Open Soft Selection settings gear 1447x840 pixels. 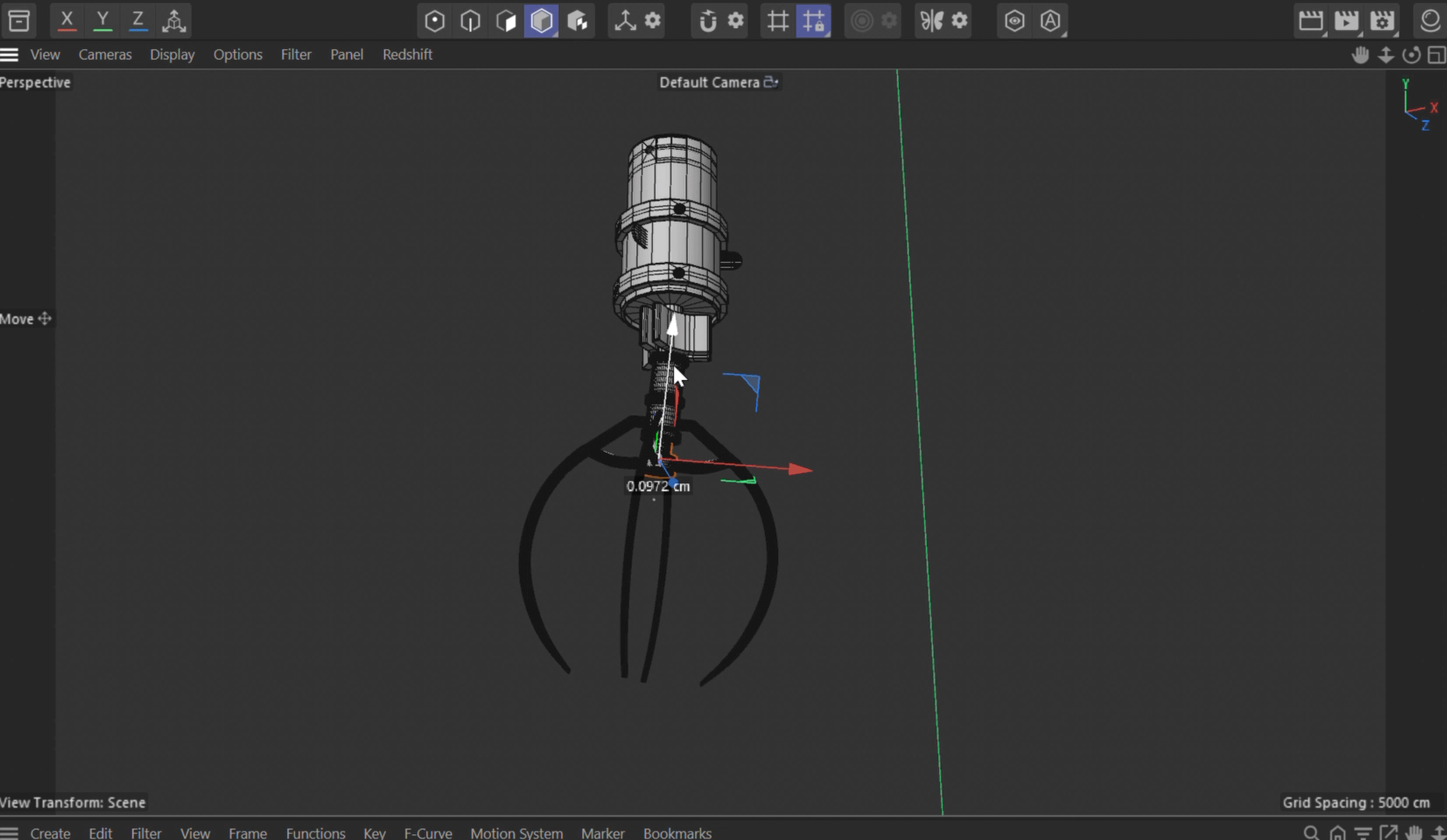(x=889, y=20)
